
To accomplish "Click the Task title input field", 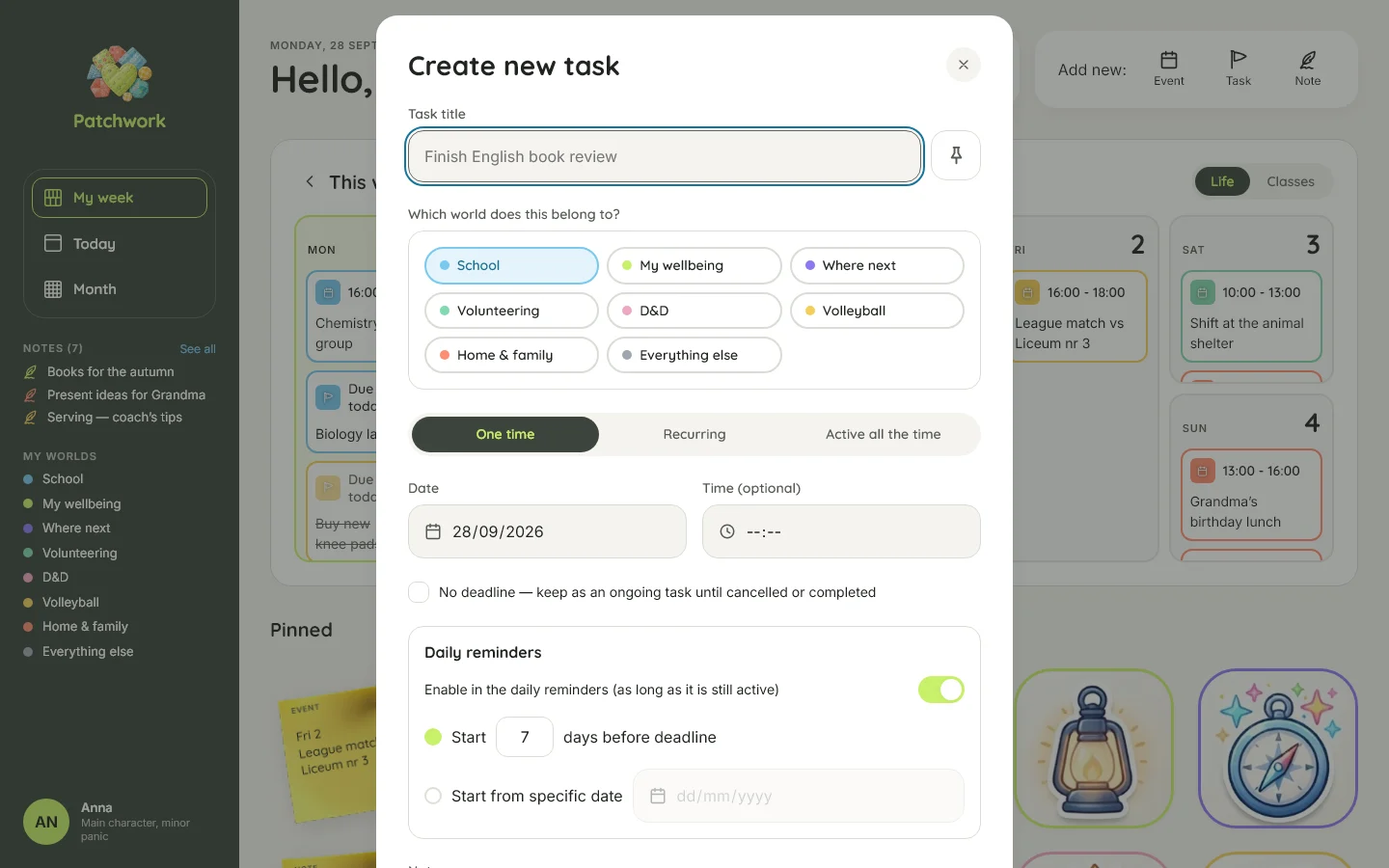I will [x=665, y=156].
